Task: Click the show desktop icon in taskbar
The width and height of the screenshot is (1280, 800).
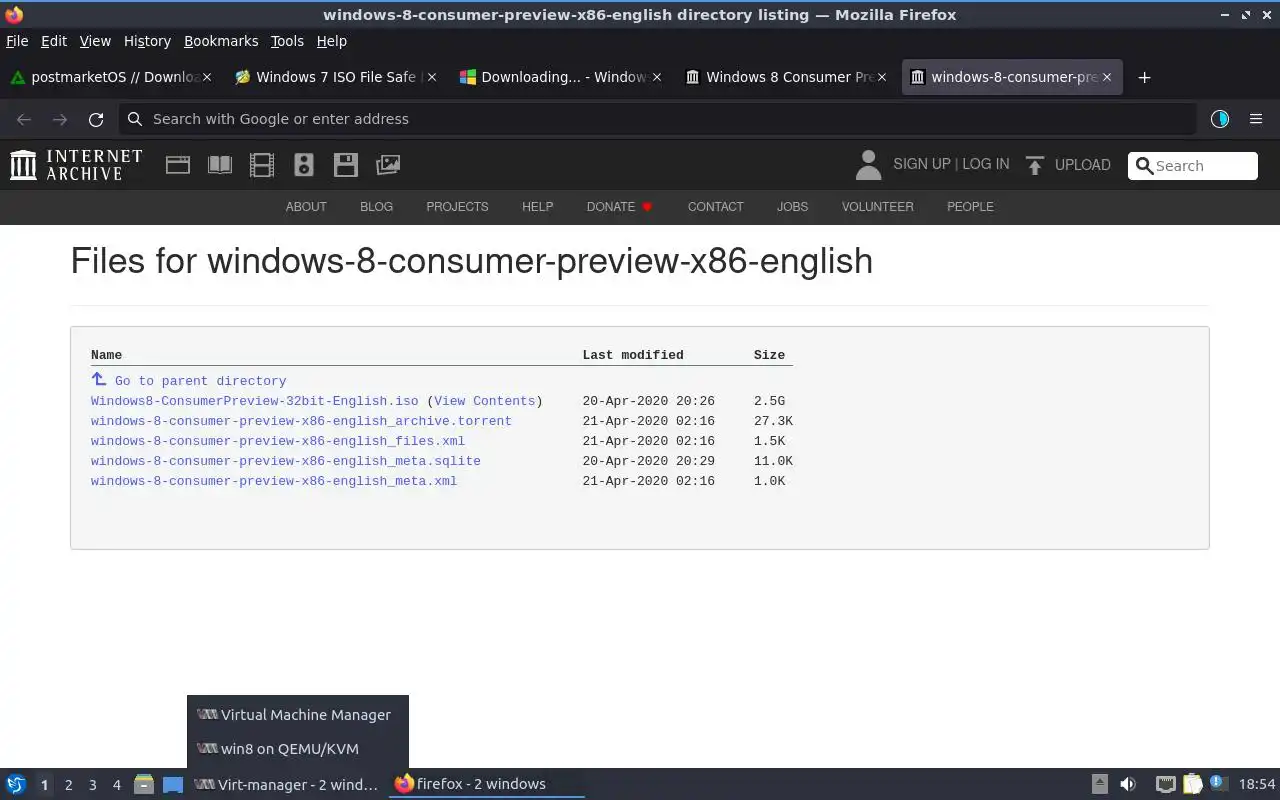Action: point(173,784)
